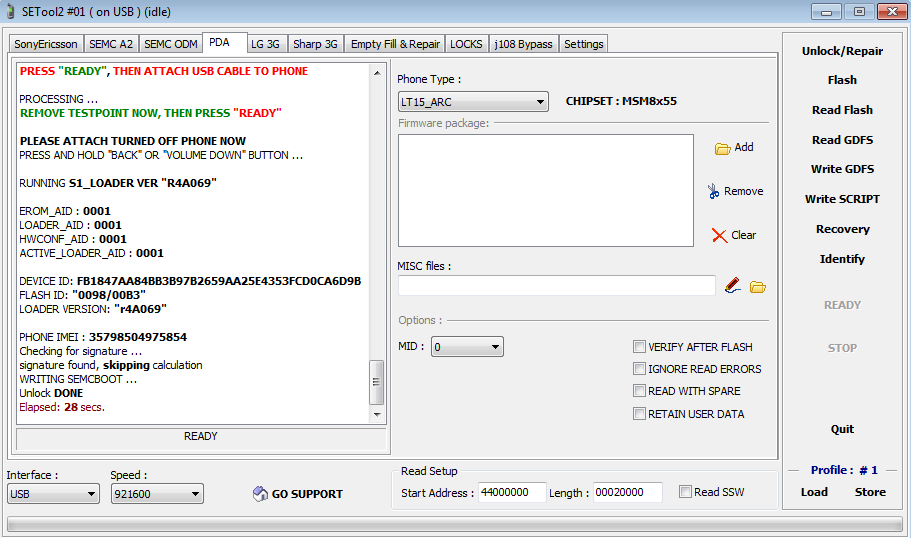The width and height of the screenshot is (911, 538).
Task: Click the log scroll down arrow
Action: pos(377,414)
